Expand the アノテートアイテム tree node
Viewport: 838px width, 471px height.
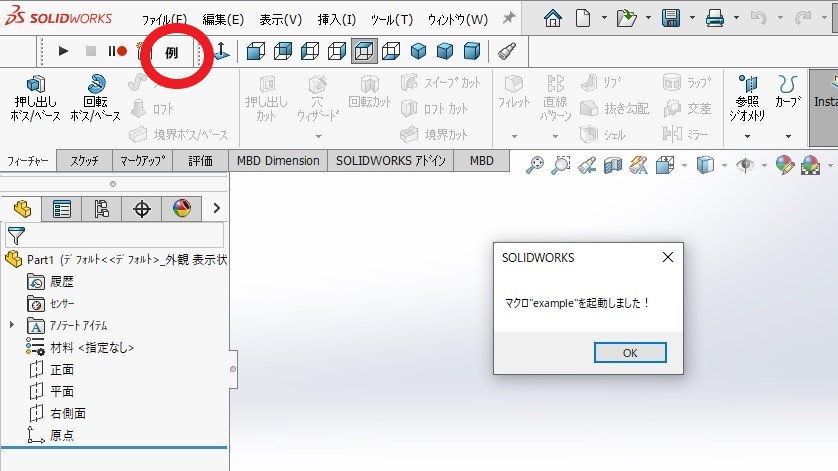pyautogui.click(x=12, y=325)
